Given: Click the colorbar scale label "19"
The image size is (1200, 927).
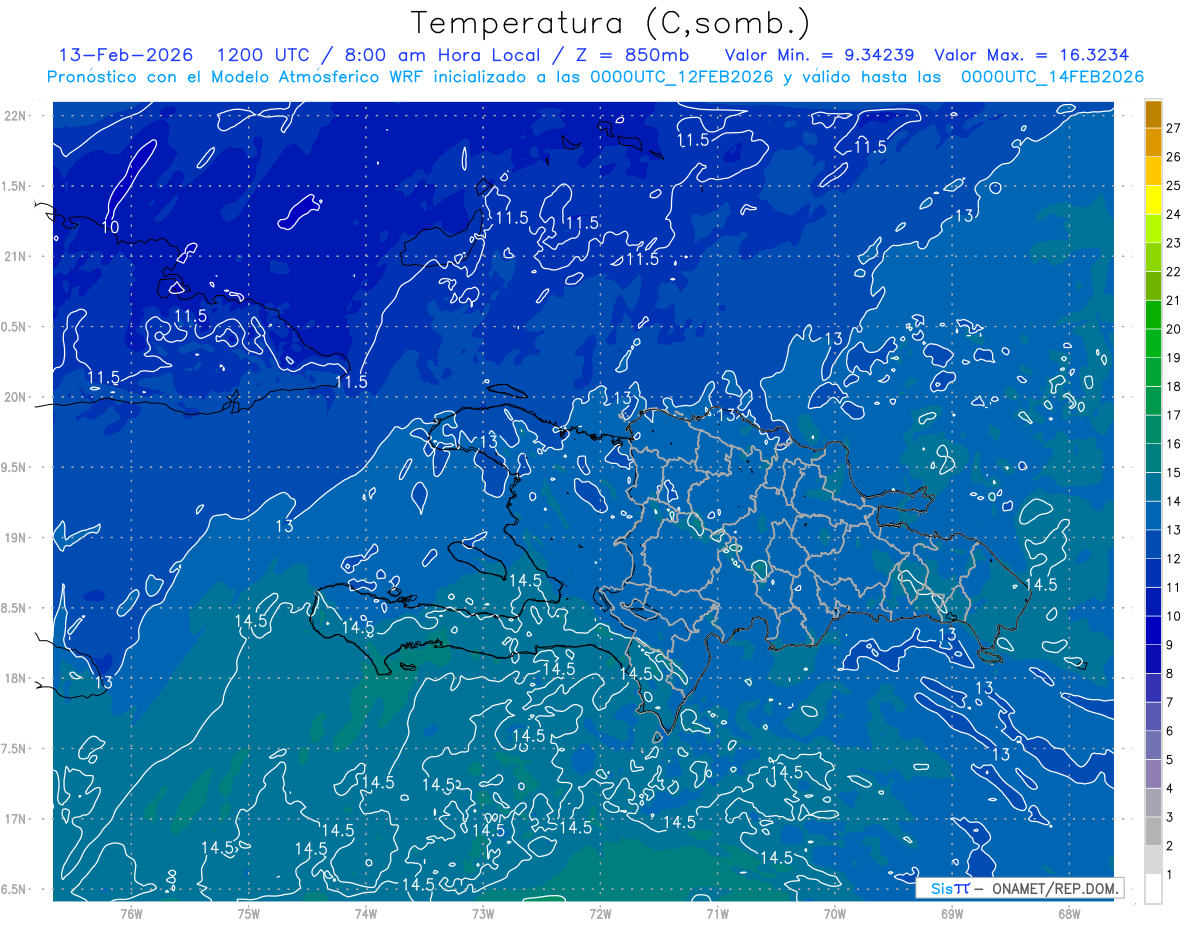Looking at the screenshot, I should pyautogui.click(x=1174, y=358).
